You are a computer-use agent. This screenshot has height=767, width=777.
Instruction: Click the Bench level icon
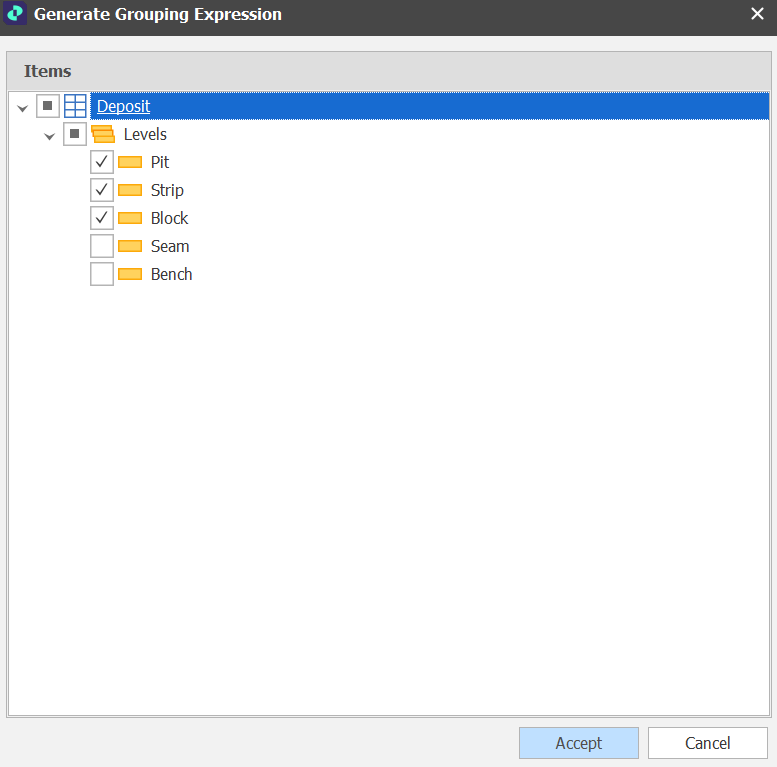coord(130,274)
